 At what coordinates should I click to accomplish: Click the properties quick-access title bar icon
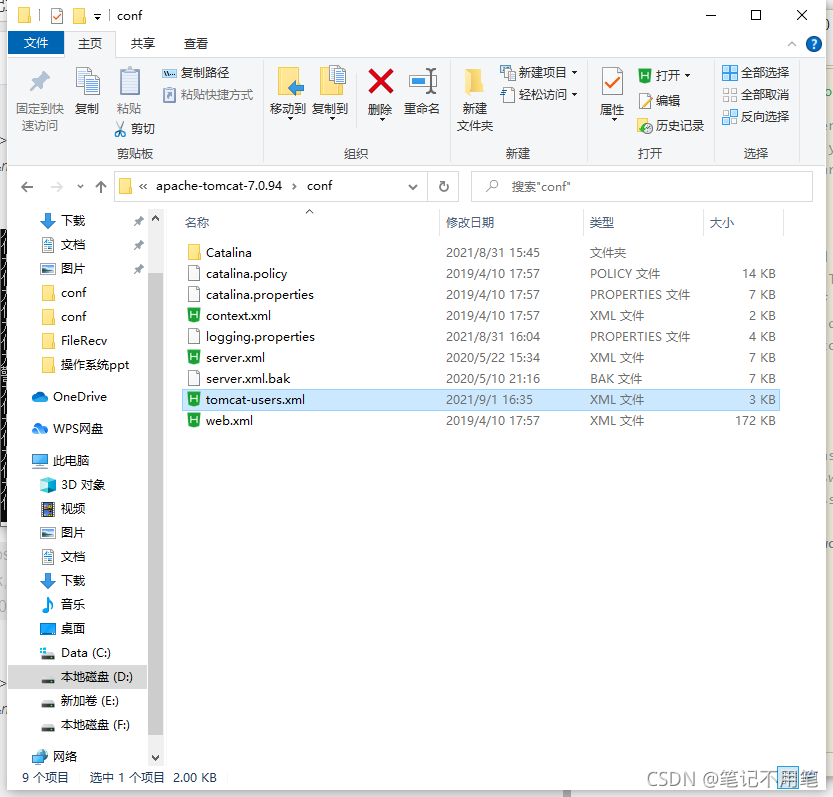(57, 16)
